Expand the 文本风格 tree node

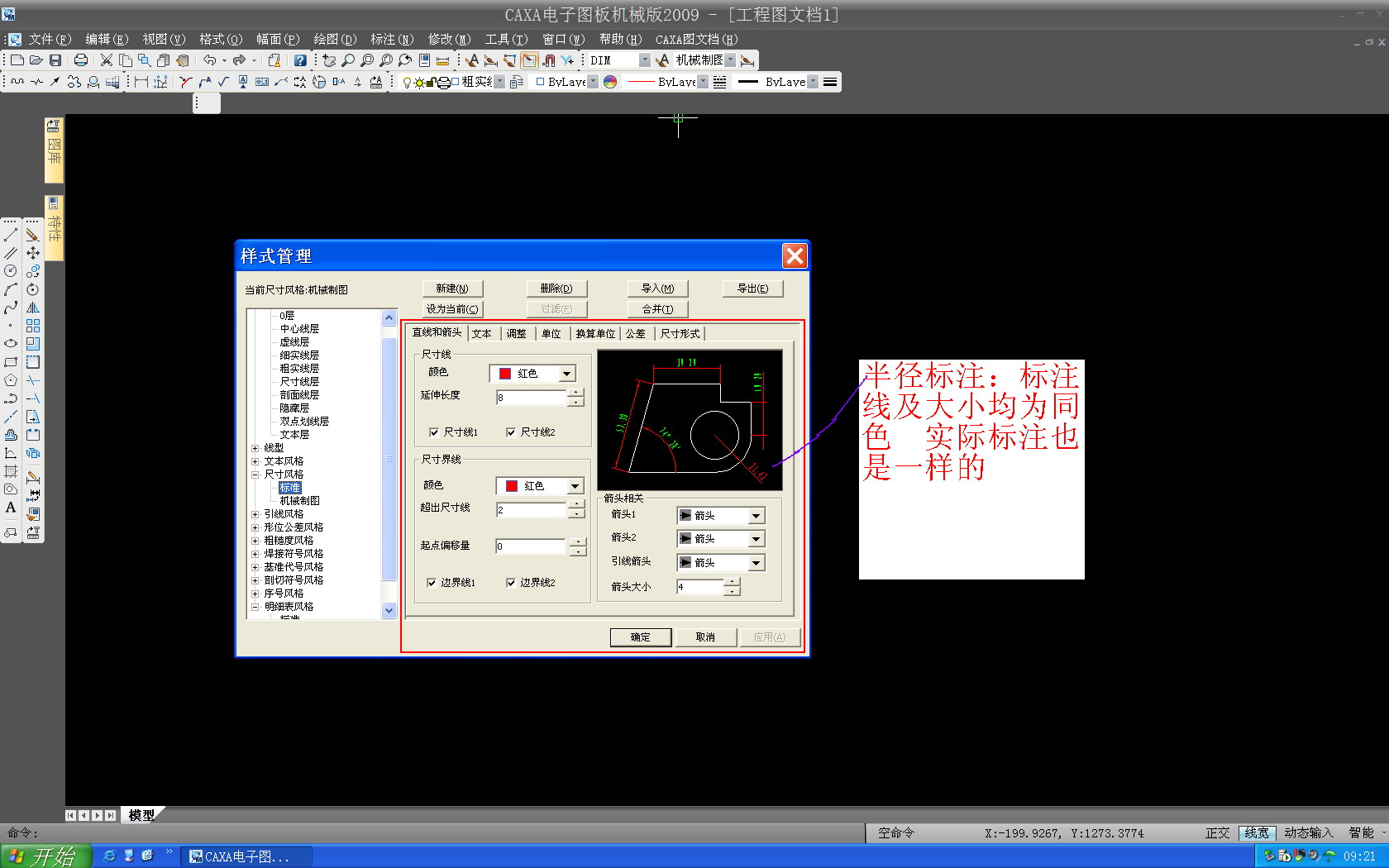(x=255, y=461)
